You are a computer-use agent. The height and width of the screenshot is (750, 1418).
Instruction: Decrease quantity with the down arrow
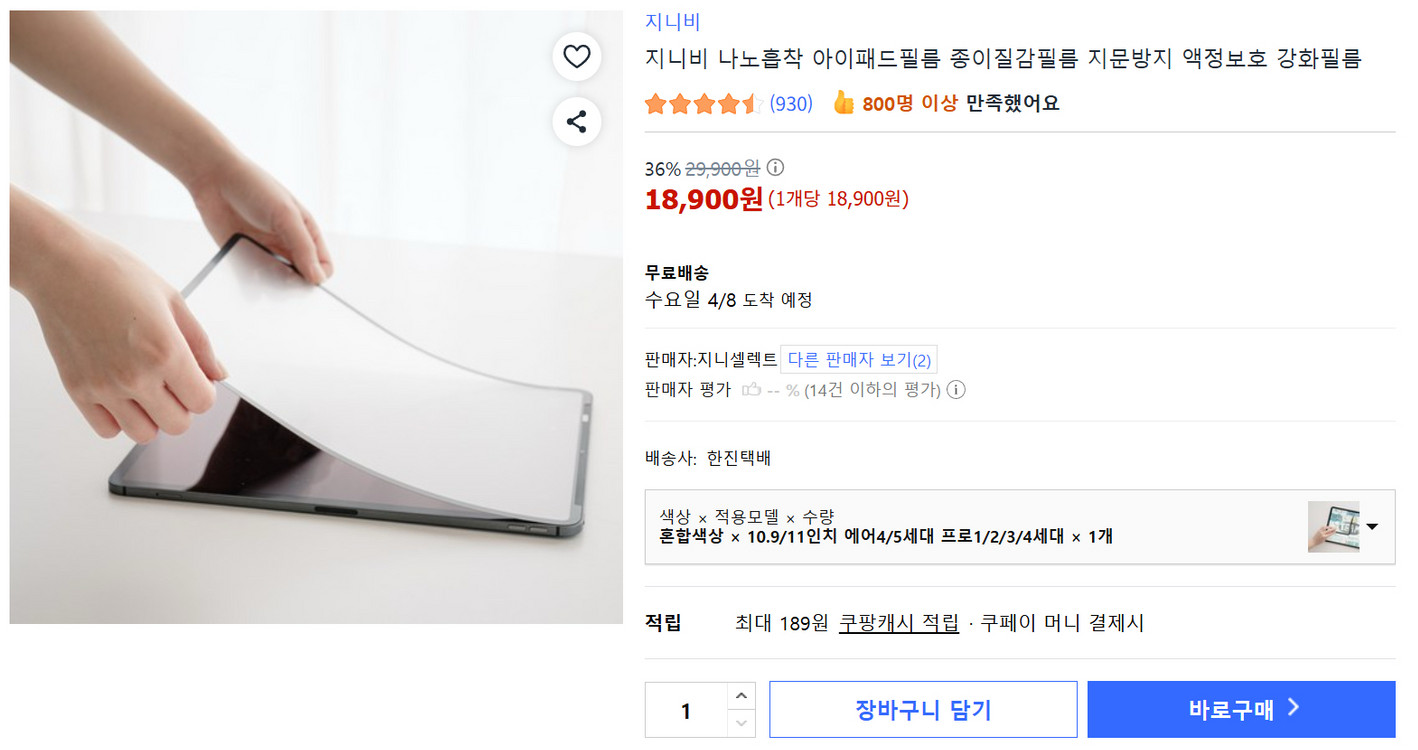pos(741,722)
